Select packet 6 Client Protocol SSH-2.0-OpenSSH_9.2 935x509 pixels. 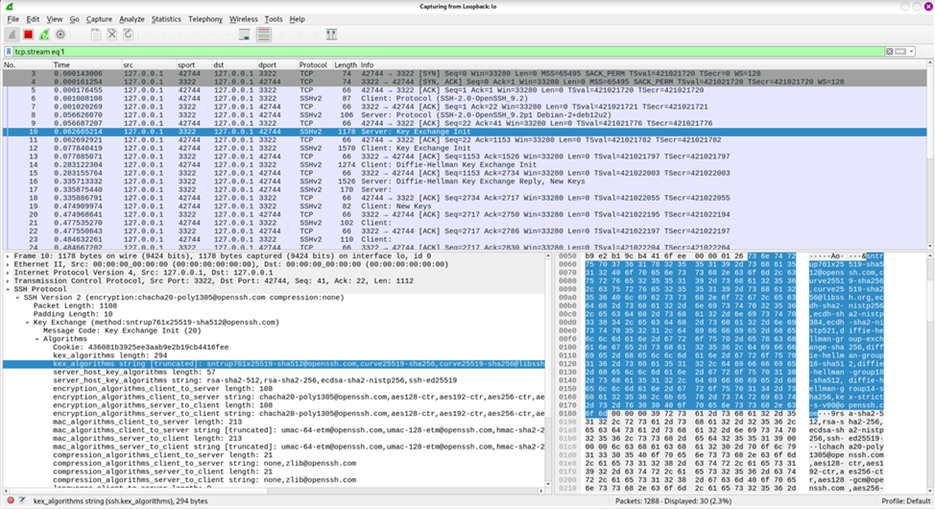point(465,98)
